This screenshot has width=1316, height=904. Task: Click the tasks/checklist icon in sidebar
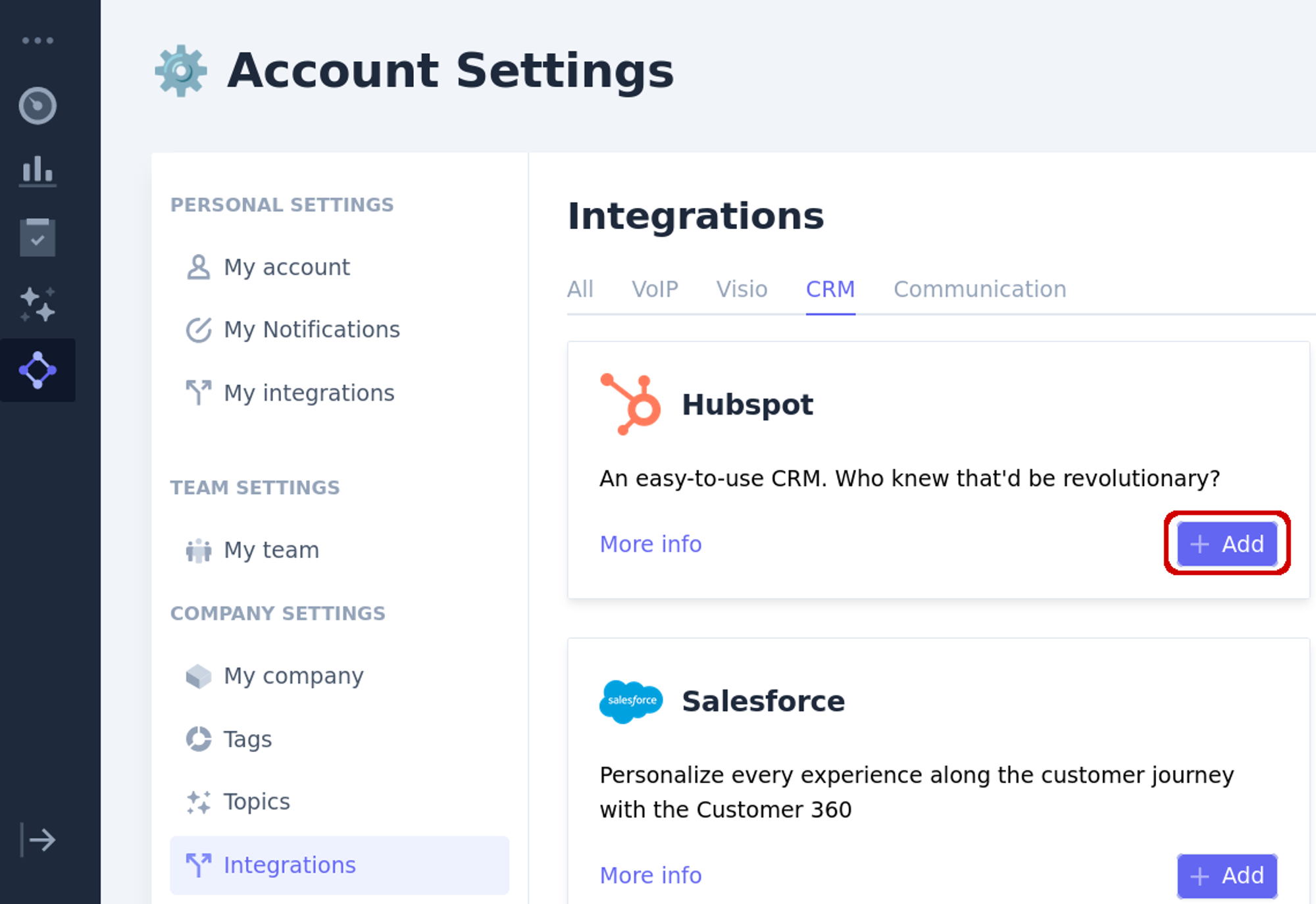pyautogui.click(x=37, y=238)
